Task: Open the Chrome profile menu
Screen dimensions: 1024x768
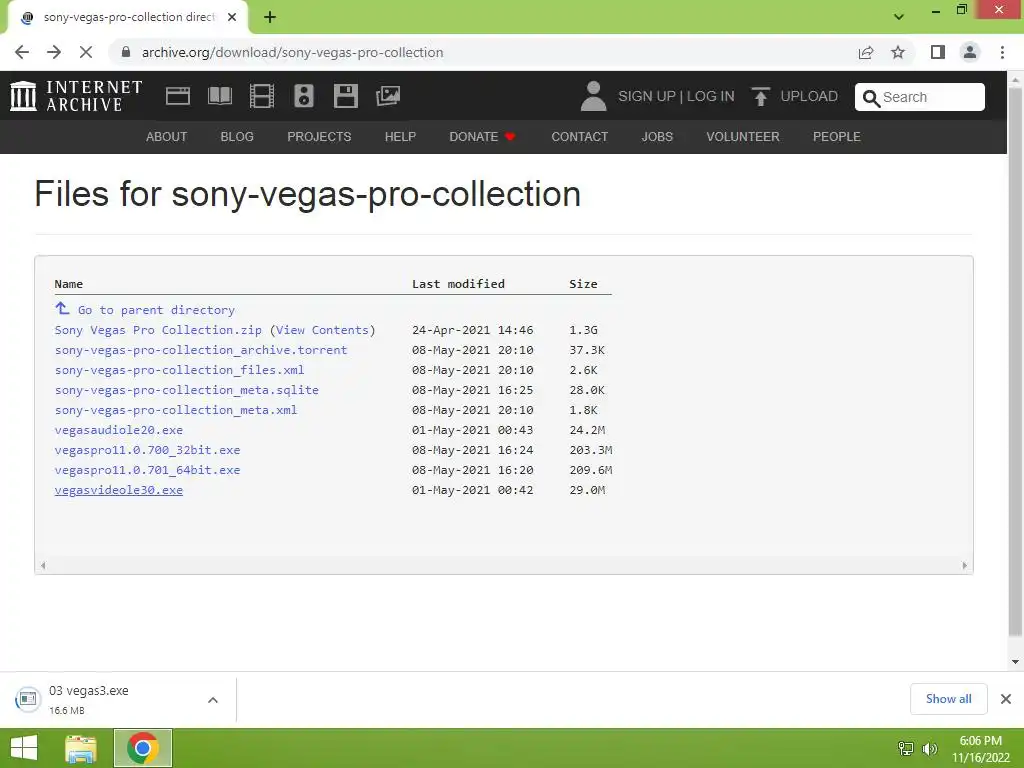Action: pos(970,52)
